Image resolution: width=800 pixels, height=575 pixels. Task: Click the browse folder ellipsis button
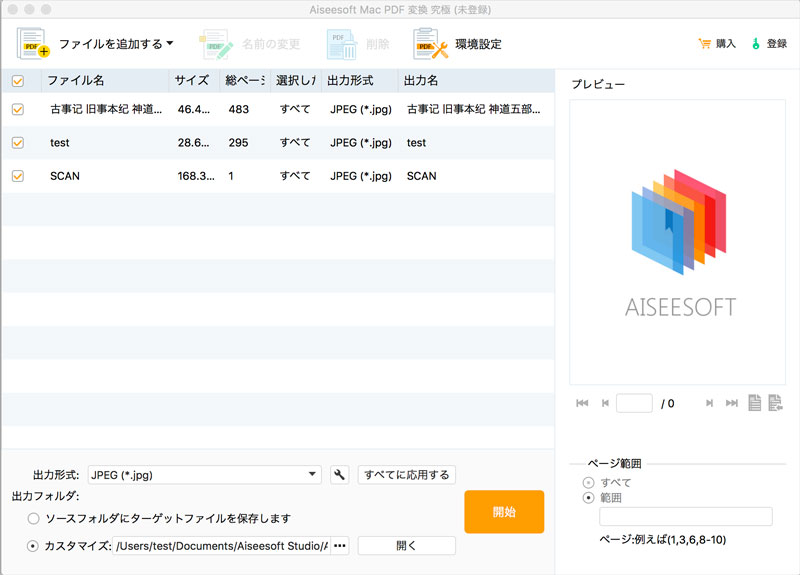340,546
